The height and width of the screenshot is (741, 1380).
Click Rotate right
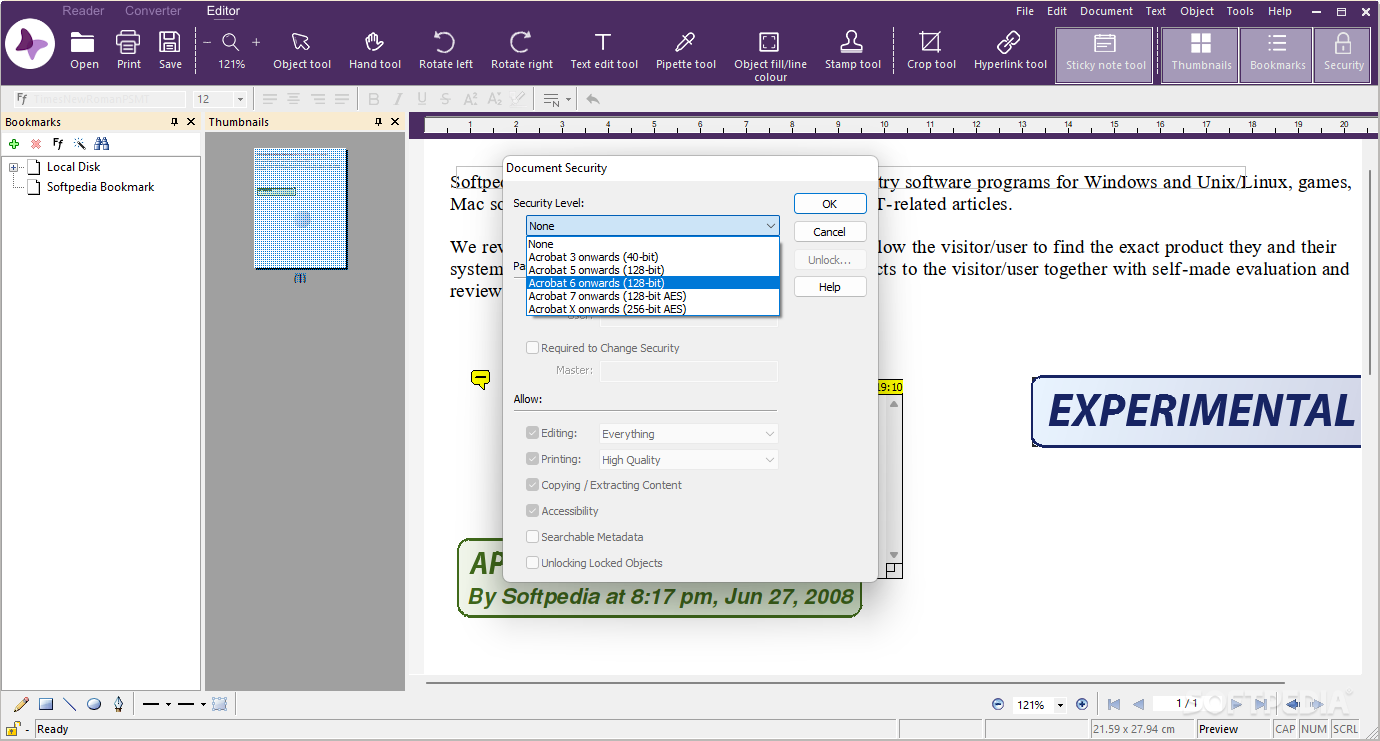pos(521,51)
